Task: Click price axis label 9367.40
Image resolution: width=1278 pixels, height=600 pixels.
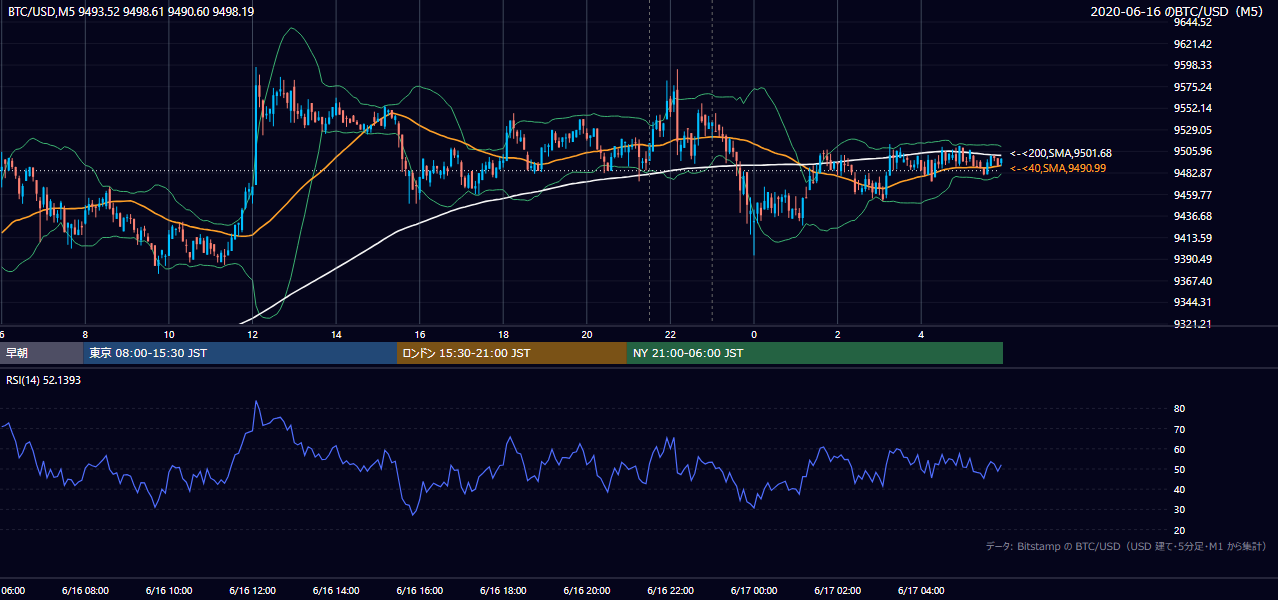Action: tap(1193, 281)
